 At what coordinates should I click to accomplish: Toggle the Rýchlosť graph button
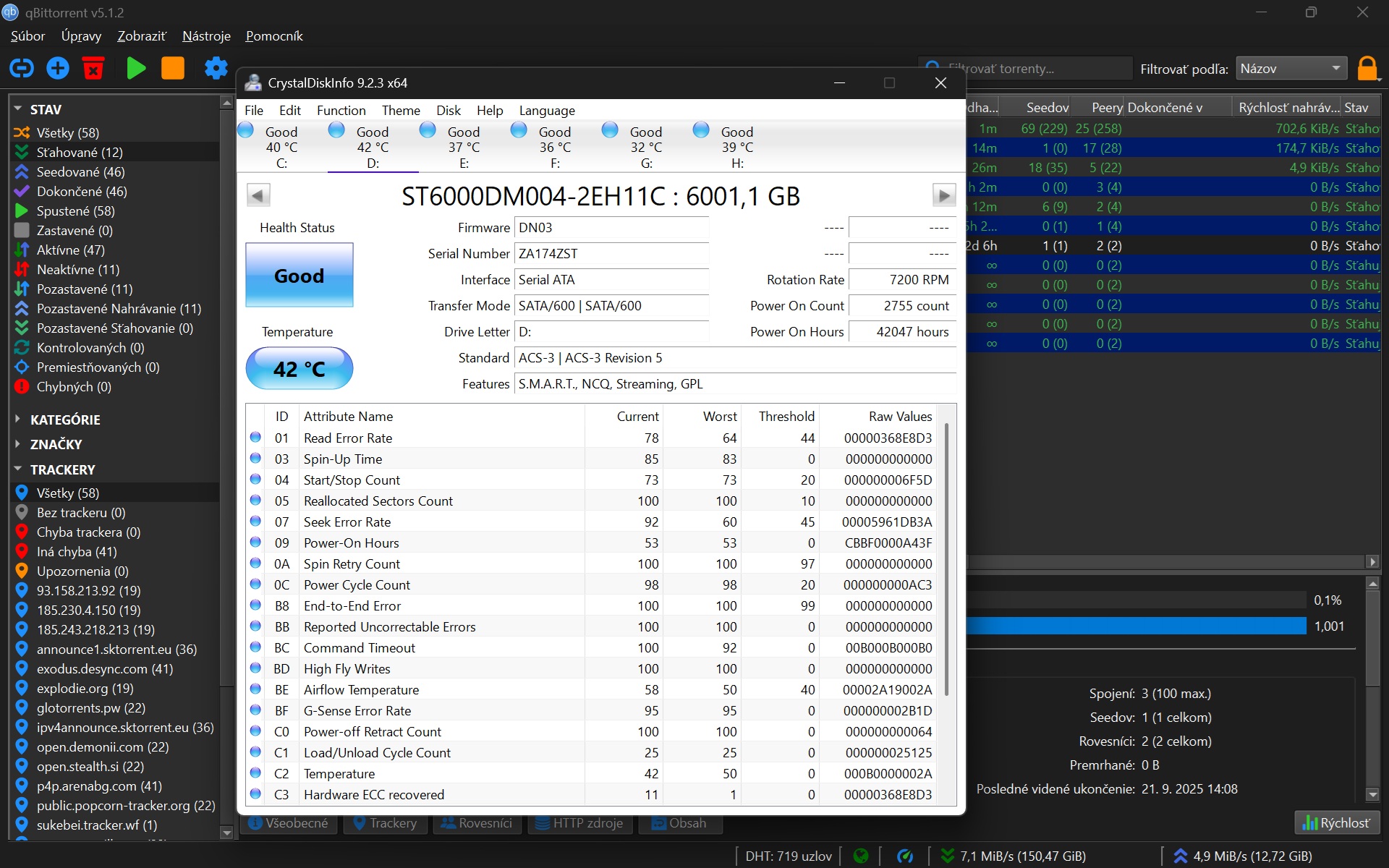[x=1336, y=823]
